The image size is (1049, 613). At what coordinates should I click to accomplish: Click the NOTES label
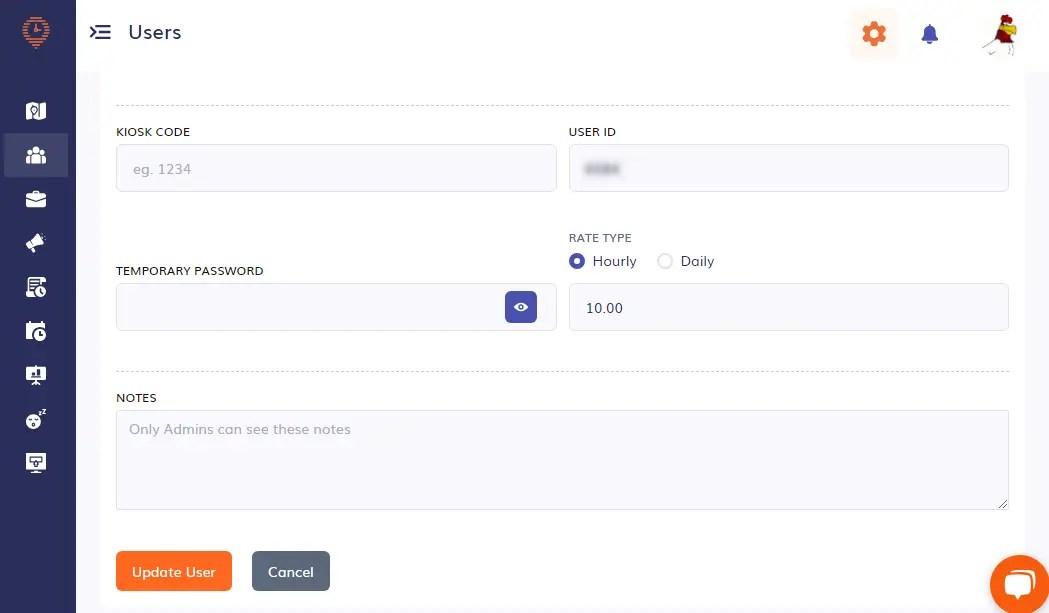coord(136,398)
